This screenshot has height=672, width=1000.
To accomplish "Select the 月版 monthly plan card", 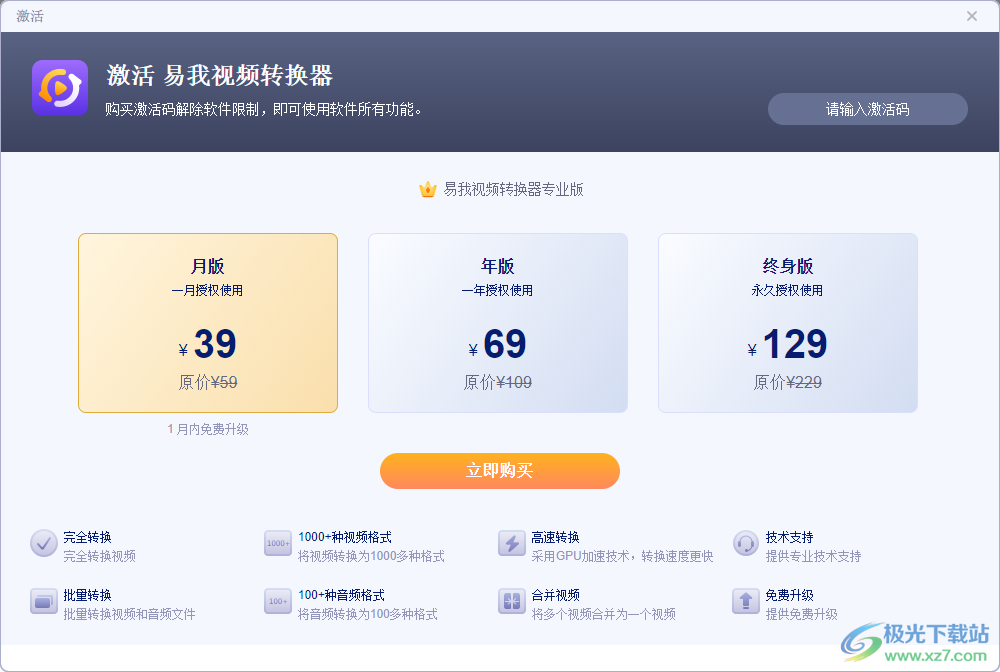I will pyautogui.click(x=208, y=323).
